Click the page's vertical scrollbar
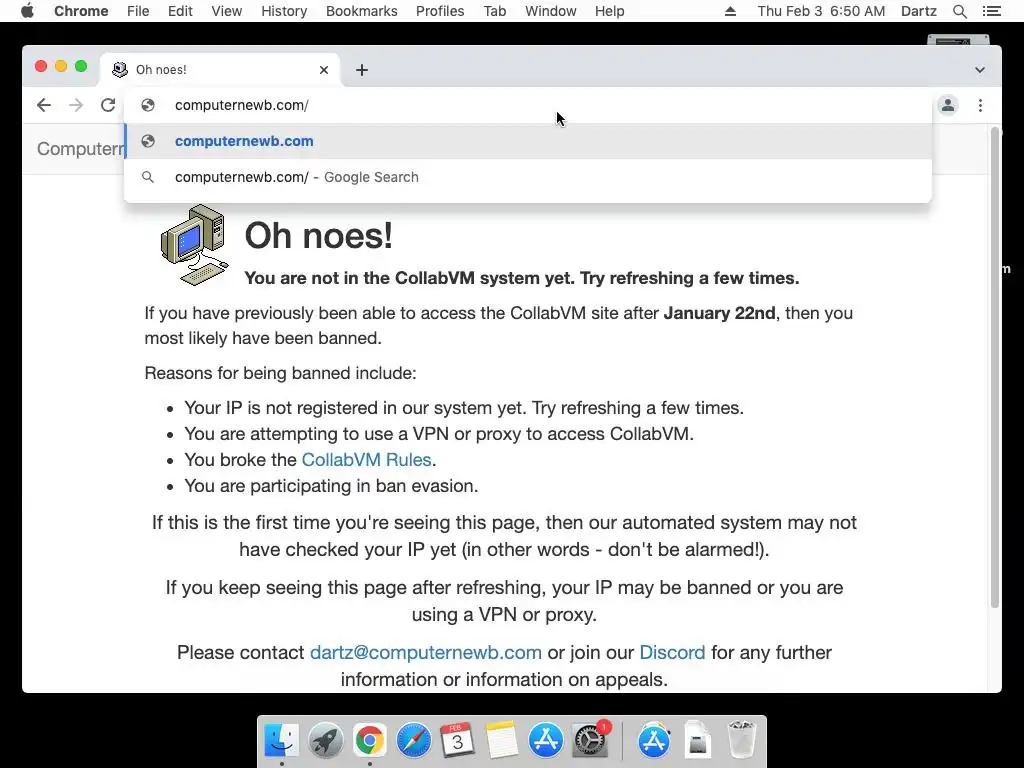Viewport: 1024px width, 768px height. coord(995,368)
